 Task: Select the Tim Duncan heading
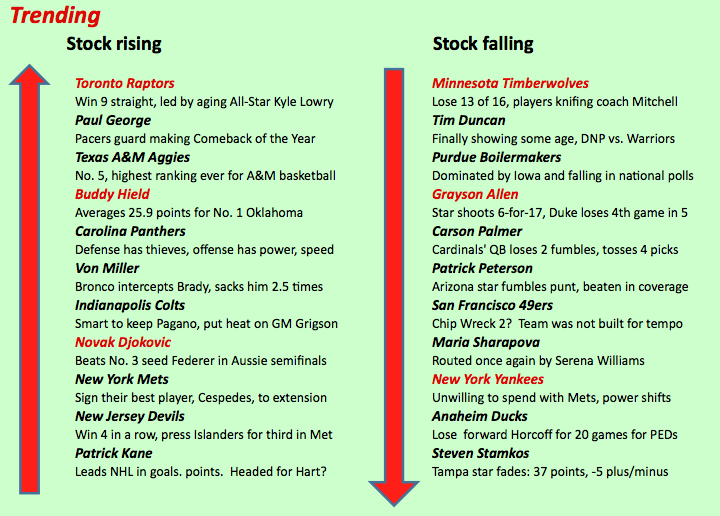click(x=468, y=120)
